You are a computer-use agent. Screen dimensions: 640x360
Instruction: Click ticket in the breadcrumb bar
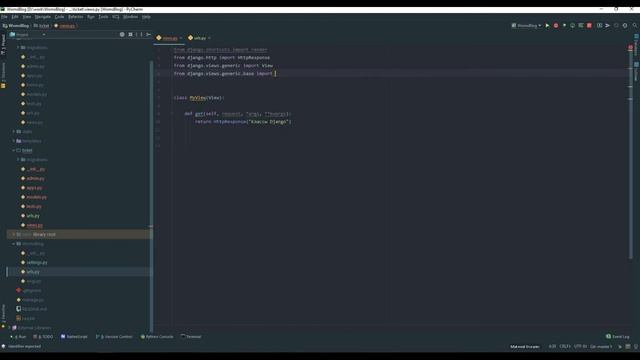pos(41,26)
